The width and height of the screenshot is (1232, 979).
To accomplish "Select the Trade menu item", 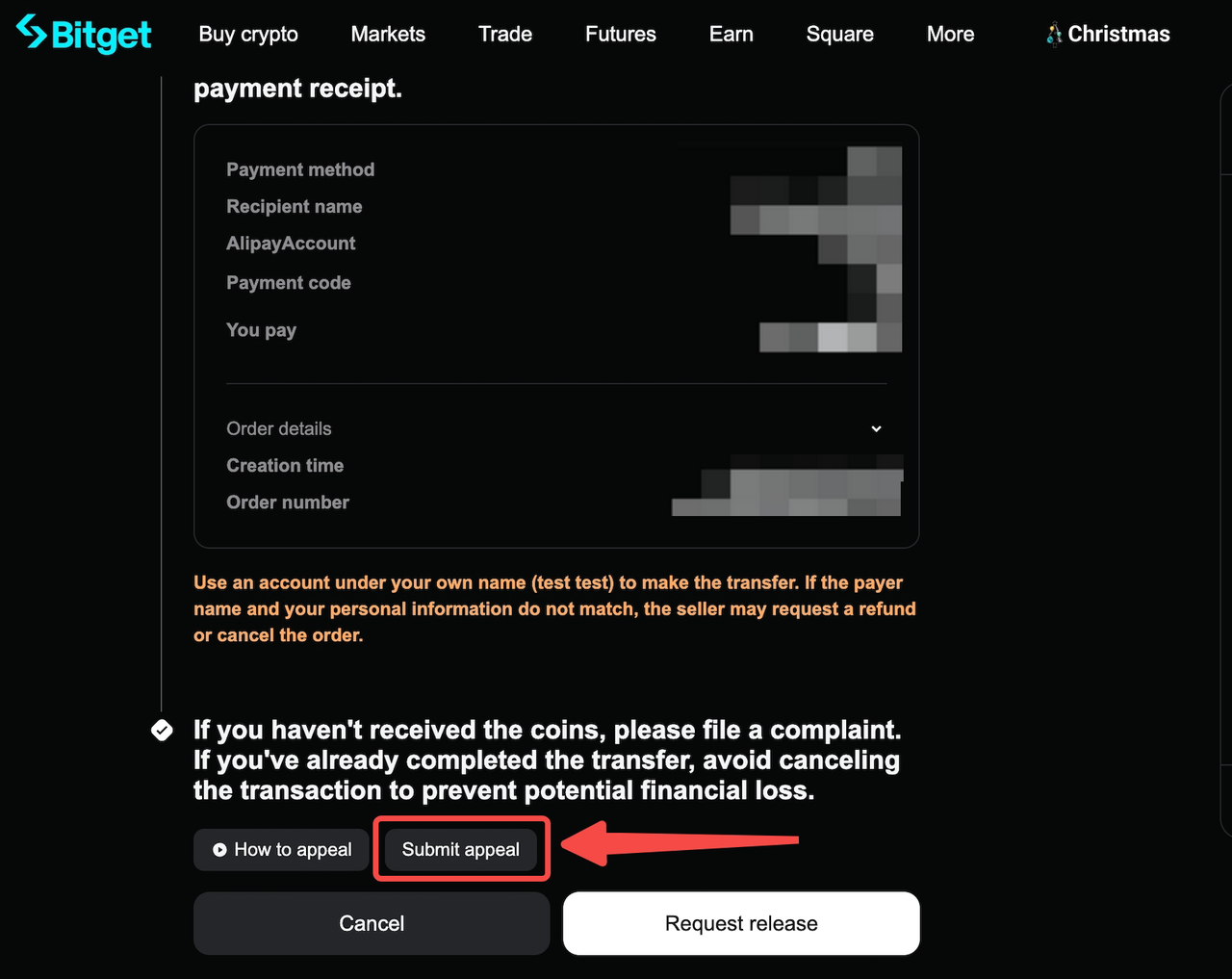I will coord(504,34).
